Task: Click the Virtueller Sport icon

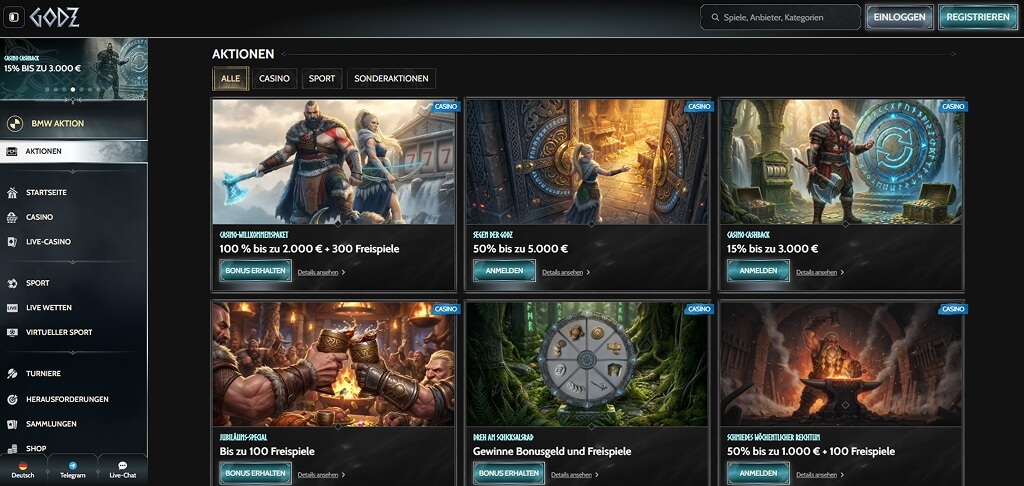Action: click(x=12, y=332)
